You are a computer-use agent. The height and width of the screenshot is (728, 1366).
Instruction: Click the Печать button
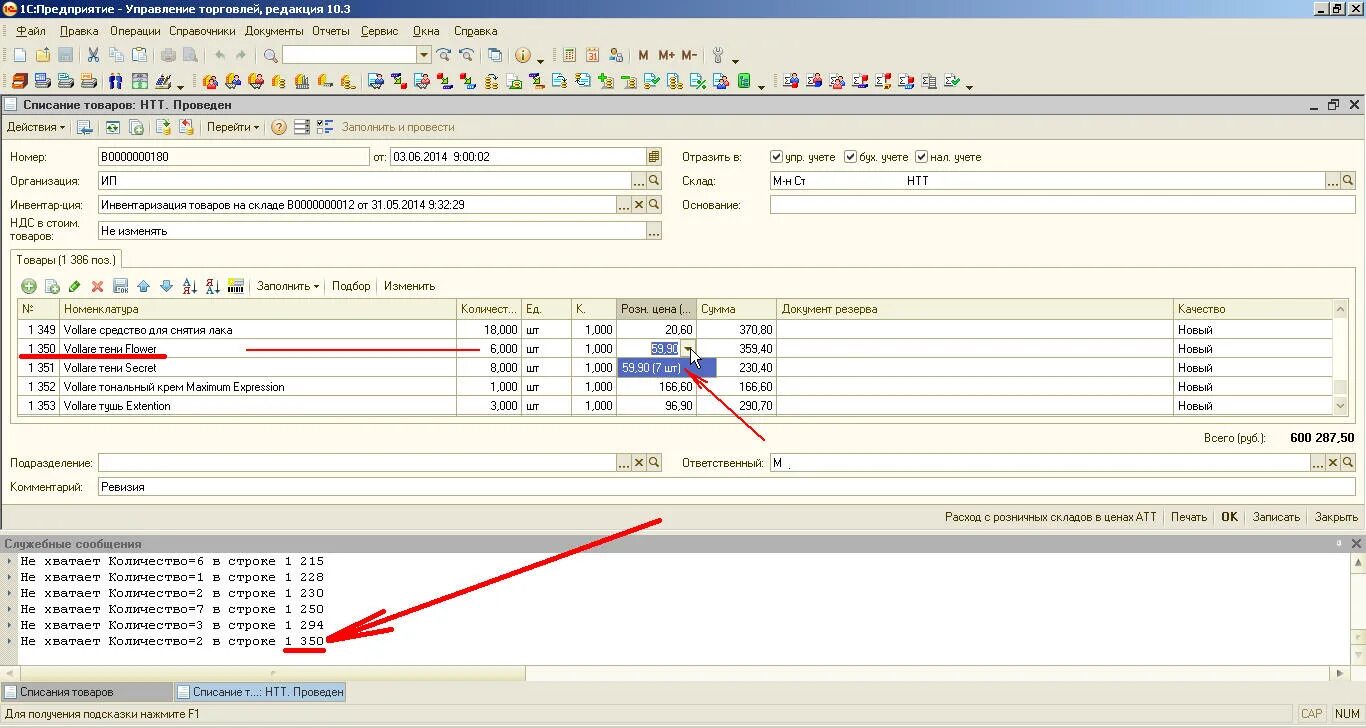1189,517
